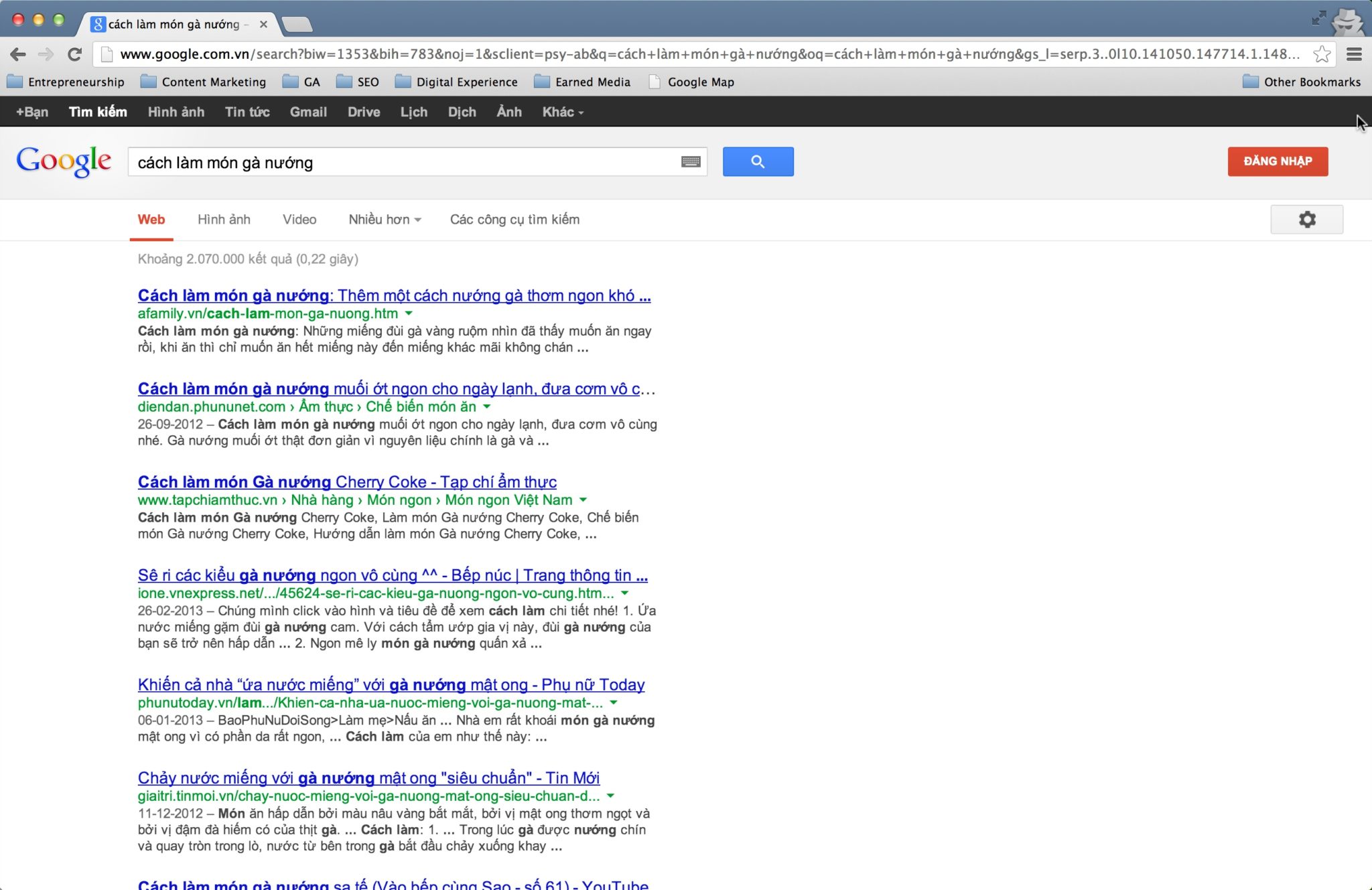Open result 'Sê ri các kiểu gà nướng'
Image resolution: width=1372 pixels, height=890 pixels.
[x=393, y=575]
